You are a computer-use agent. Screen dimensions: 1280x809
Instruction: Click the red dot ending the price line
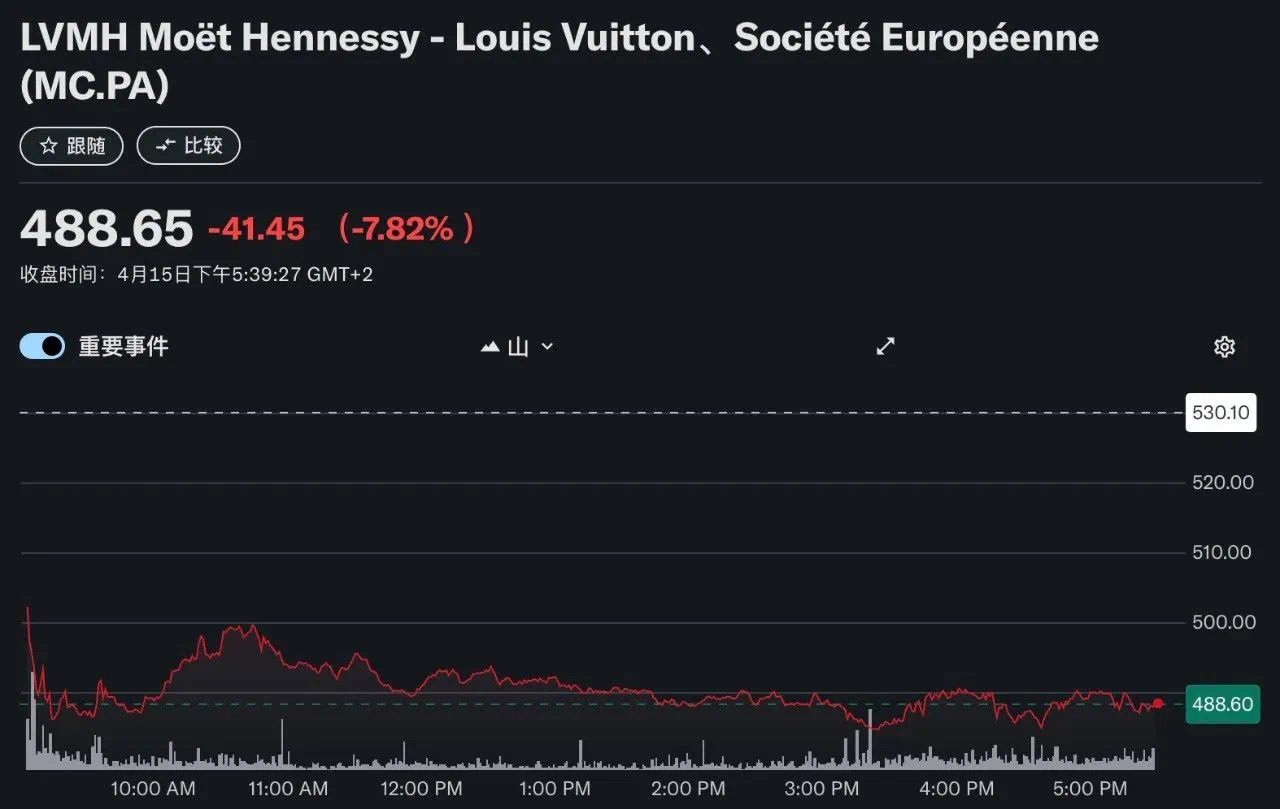(x=1158, y=704)
